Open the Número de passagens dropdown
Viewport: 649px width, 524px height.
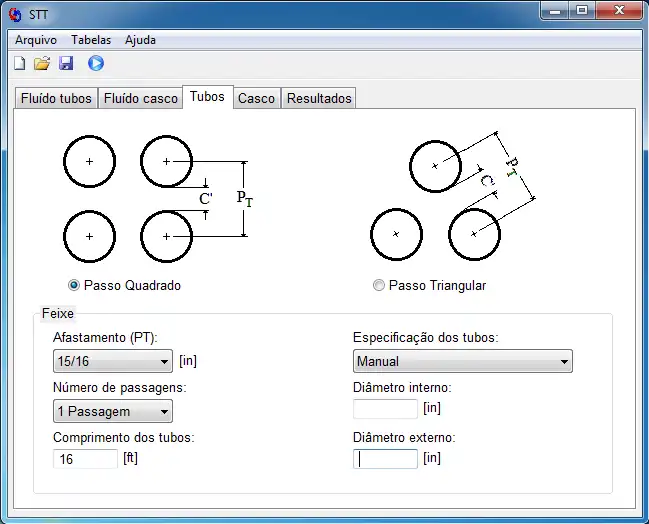[113, 411]
